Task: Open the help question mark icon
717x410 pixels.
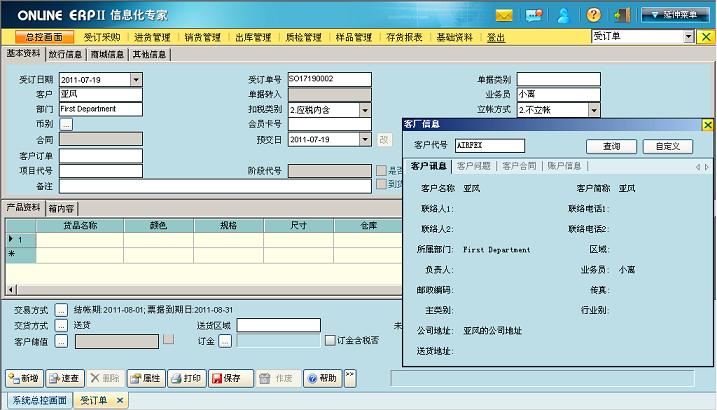Action: point(594,15)
